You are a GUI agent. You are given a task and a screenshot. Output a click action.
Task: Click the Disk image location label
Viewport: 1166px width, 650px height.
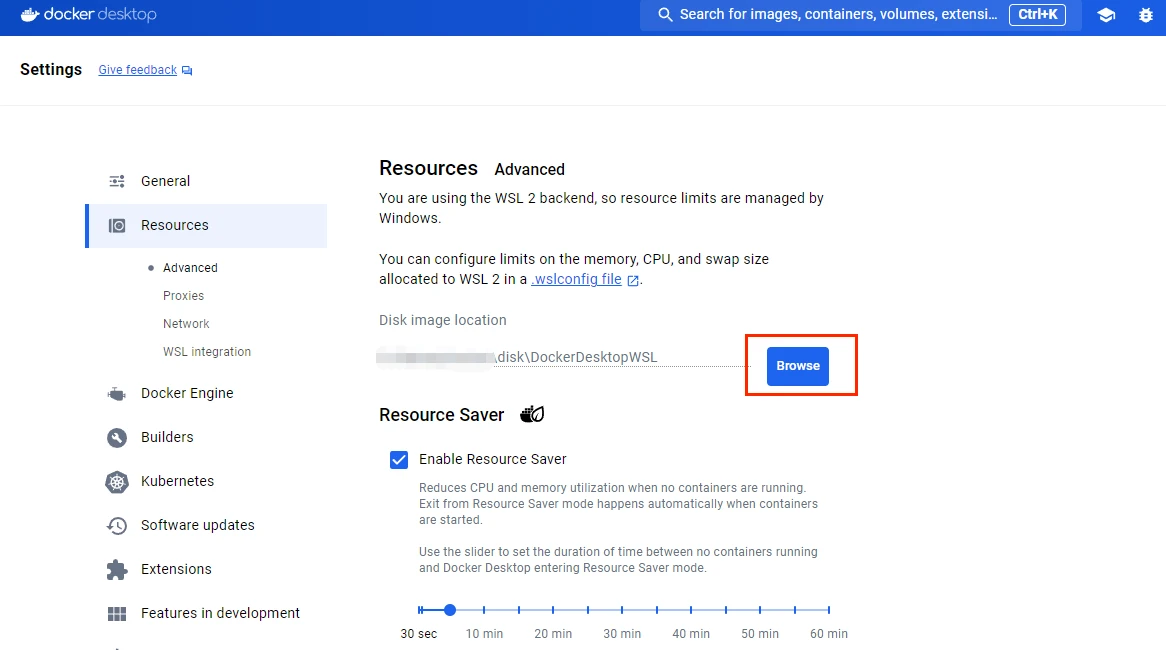click(442, 321)
